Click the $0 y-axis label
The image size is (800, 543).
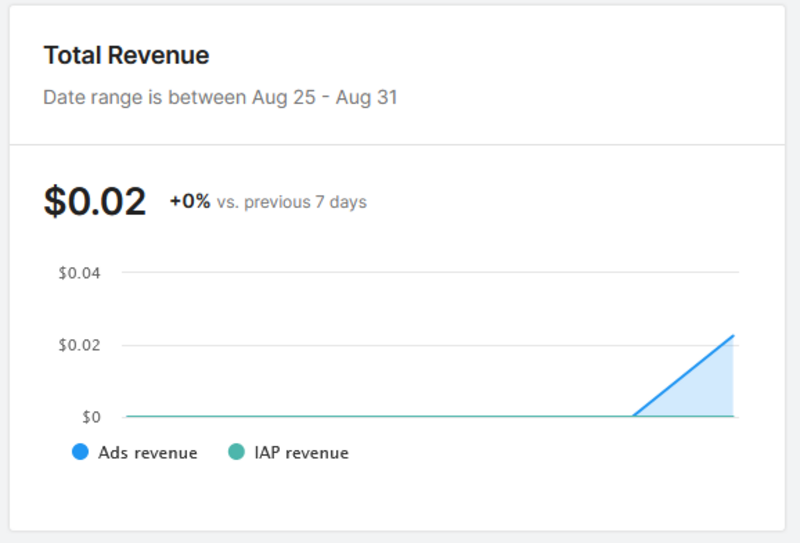click(x=91, y=417)
